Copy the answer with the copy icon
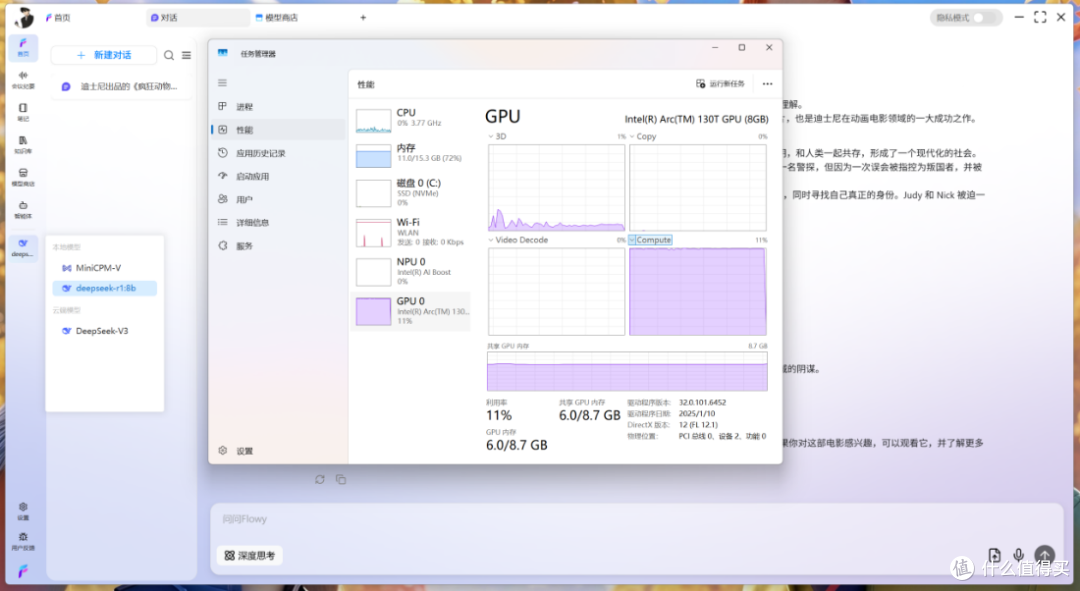The width and height of the screenshot is (1080, 591). click(x=341, y=479)
